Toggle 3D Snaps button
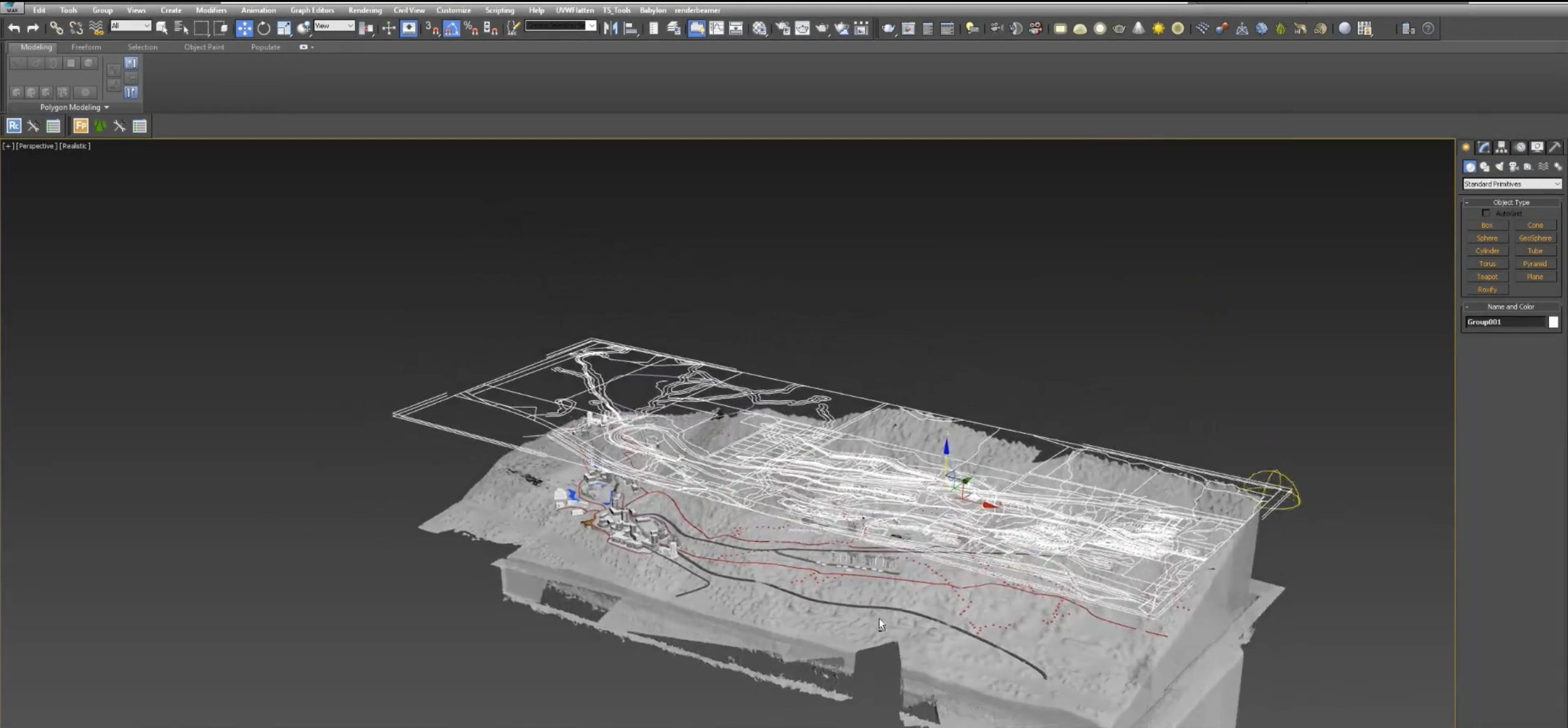Image resolution: width=1568 pixels, height=728 pixels. (x=432, y=28)
